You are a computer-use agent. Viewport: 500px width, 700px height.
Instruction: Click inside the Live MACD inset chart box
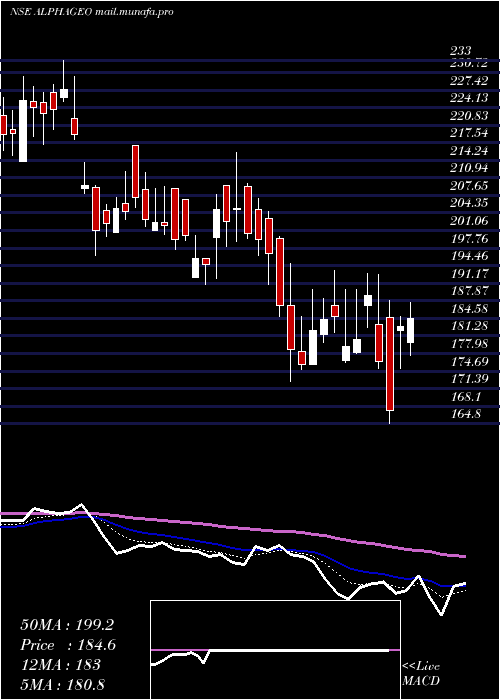click(275, 650)
